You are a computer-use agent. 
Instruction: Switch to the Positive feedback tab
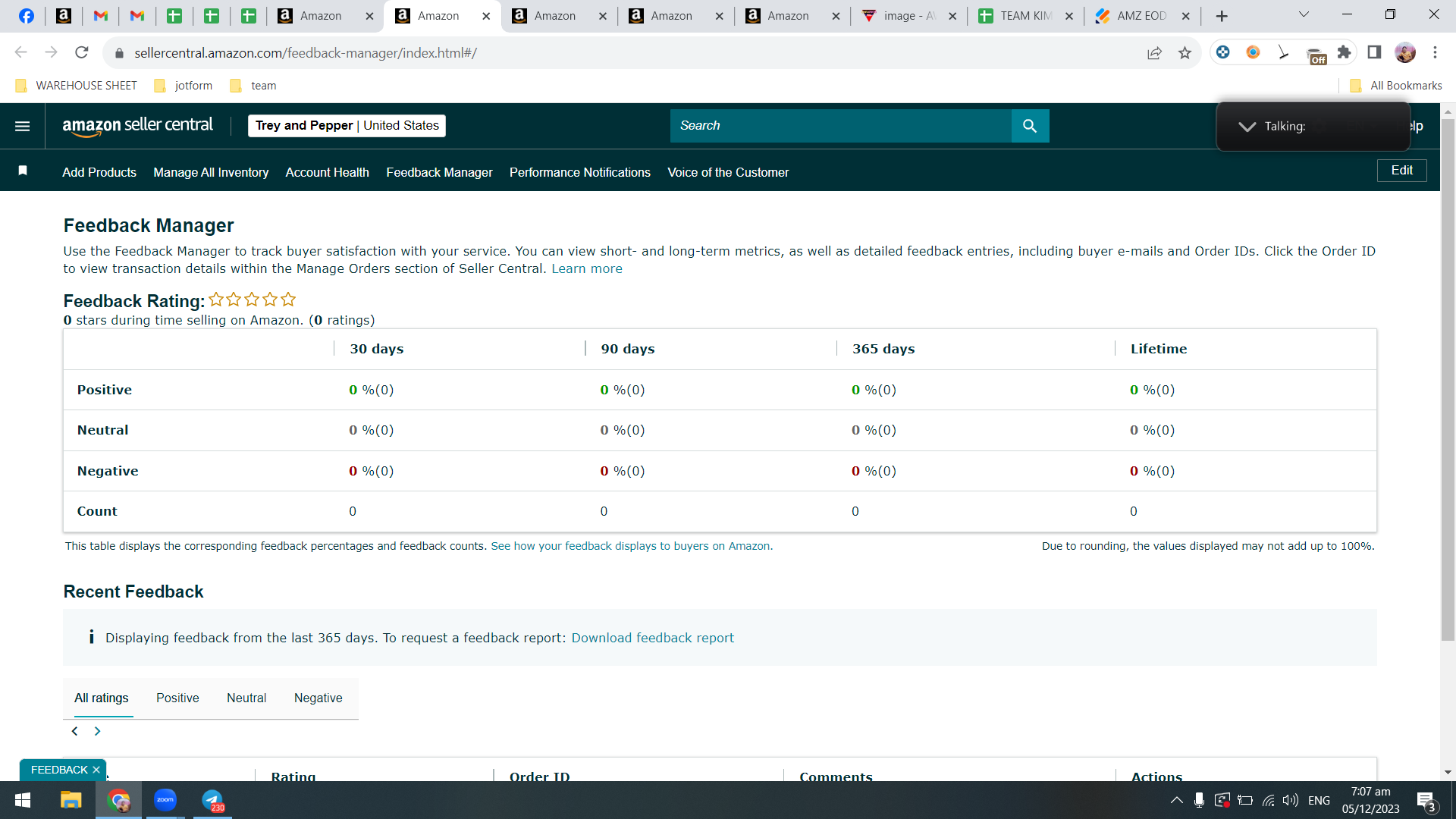point(177,698)
